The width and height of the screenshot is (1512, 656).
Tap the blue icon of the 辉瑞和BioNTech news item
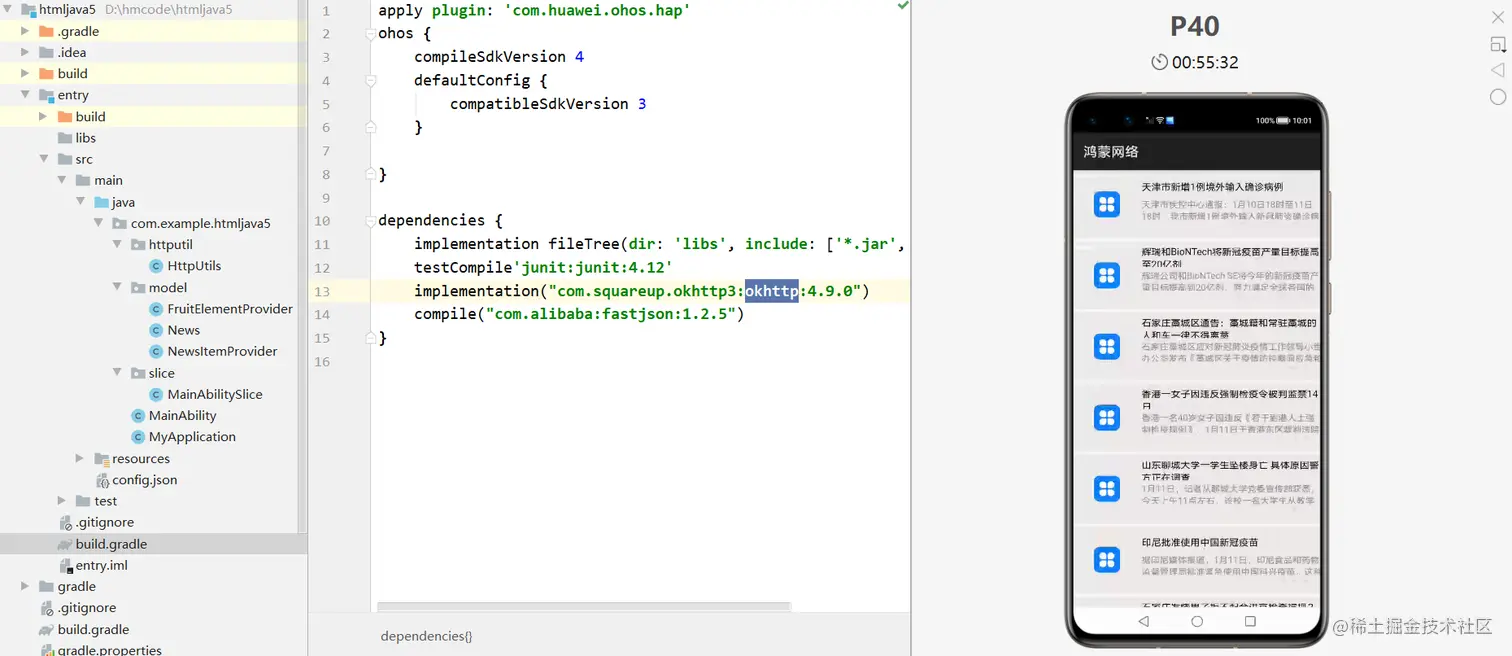[1107, 276]
